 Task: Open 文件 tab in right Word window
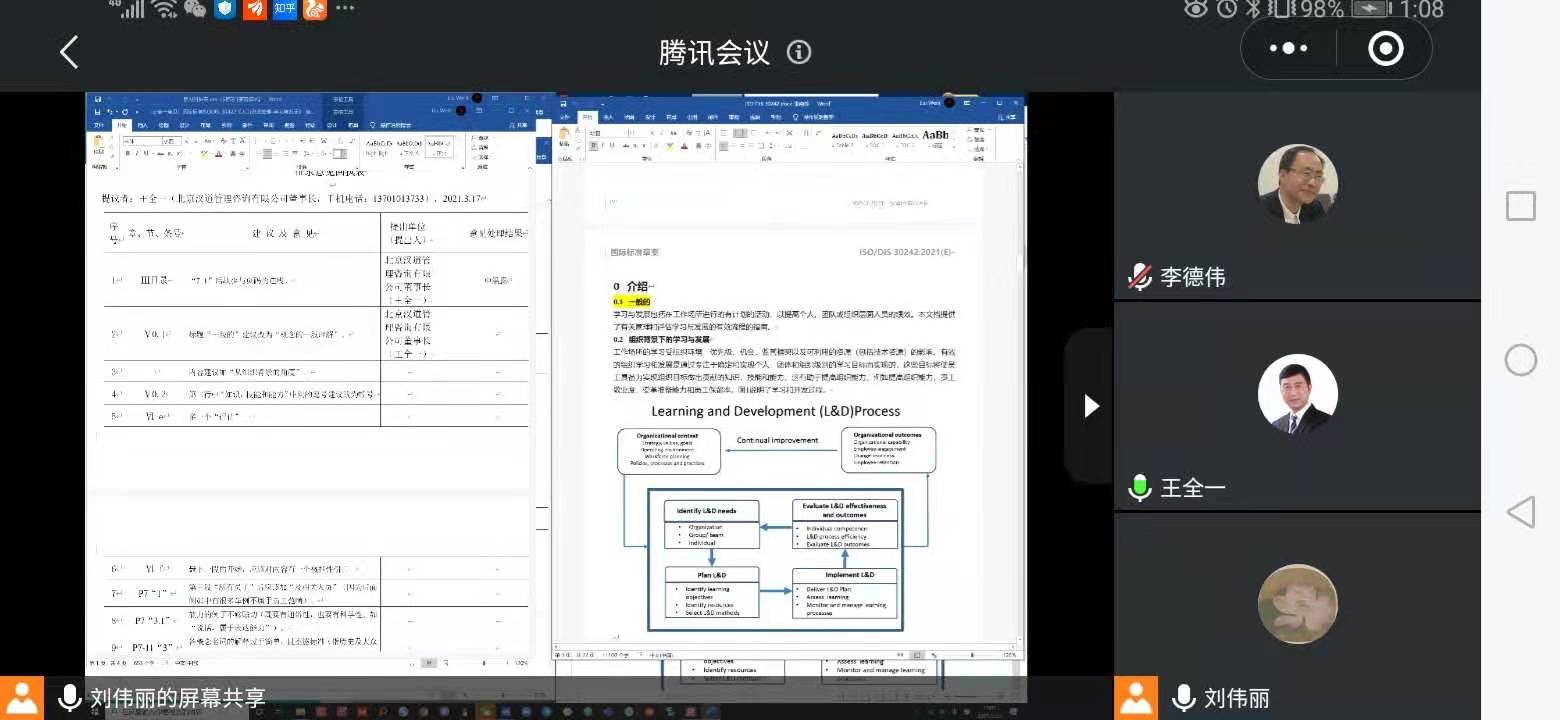[565, 118]
